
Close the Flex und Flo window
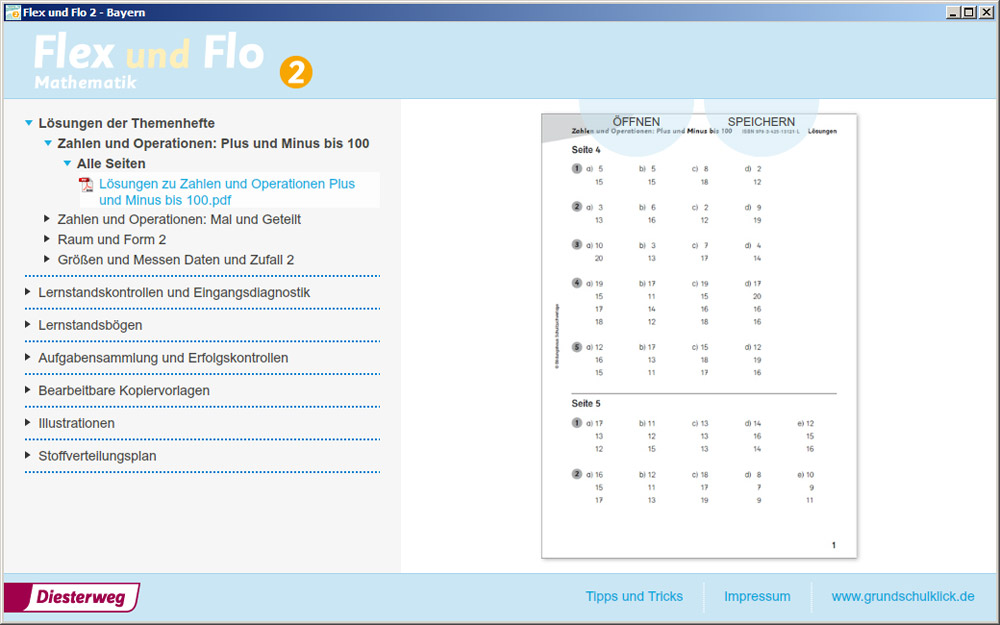tap(985, 12)
